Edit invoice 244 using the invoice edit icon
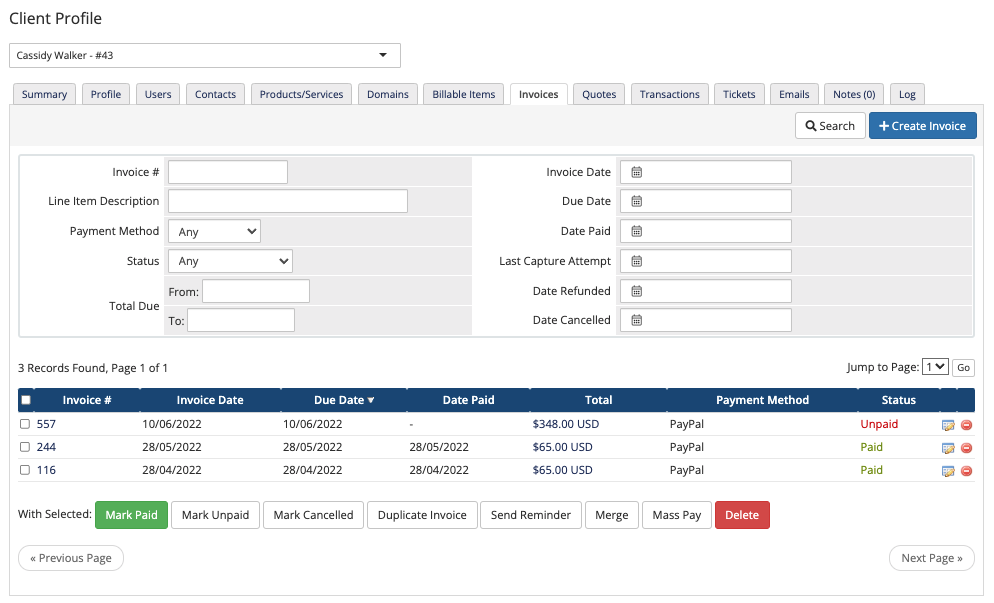 click(x=947, y=447)
